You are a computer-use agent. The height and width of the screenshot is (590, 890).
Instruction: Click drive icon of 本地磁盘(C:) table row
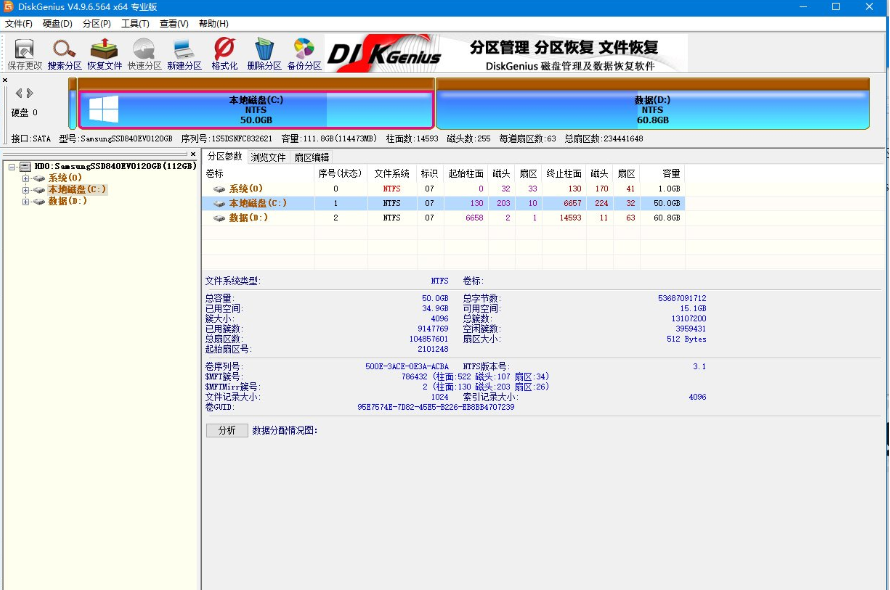219,203
